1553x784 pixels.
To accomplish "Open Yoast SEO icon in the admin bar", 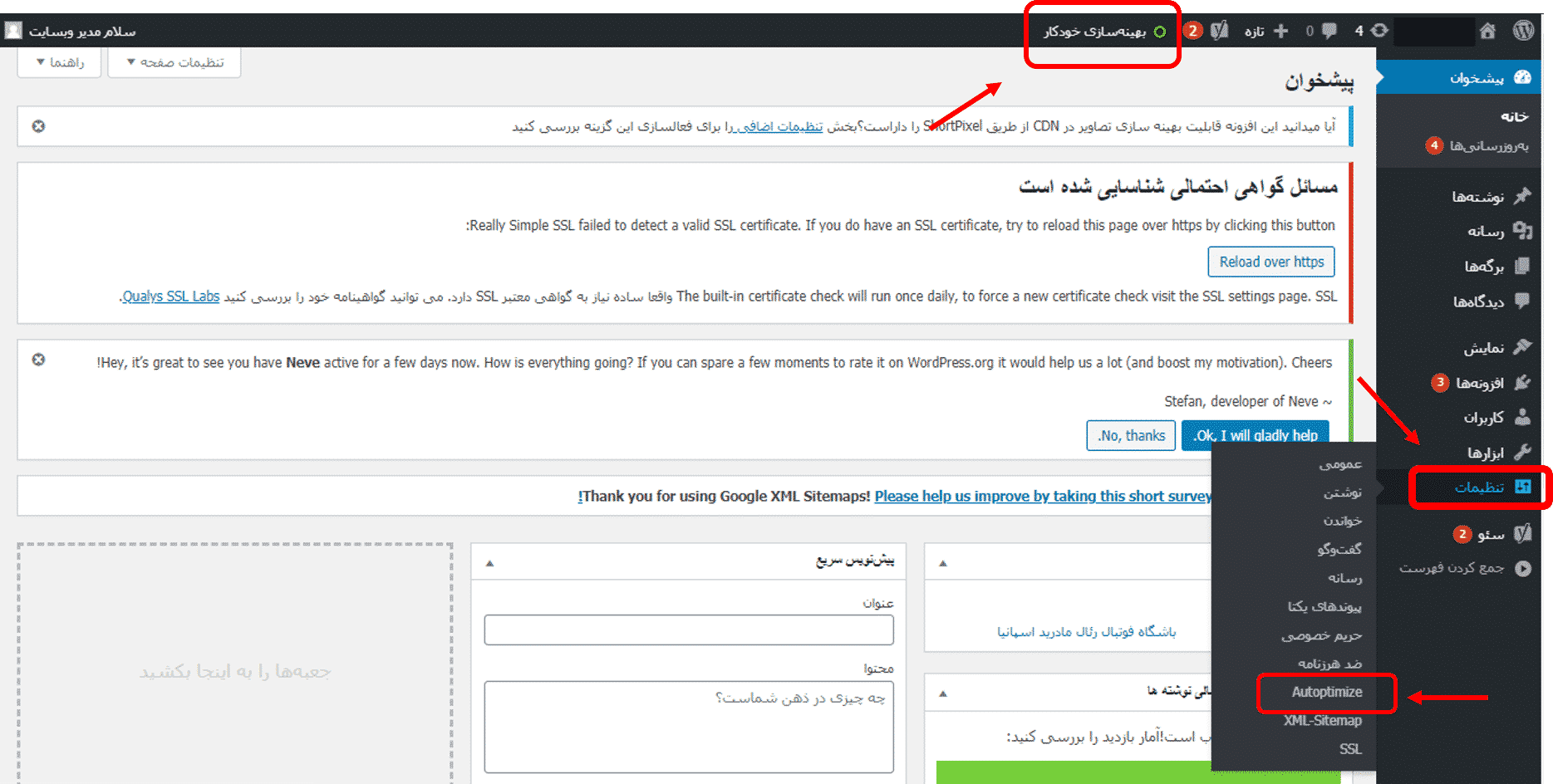I will (1219, 31).
